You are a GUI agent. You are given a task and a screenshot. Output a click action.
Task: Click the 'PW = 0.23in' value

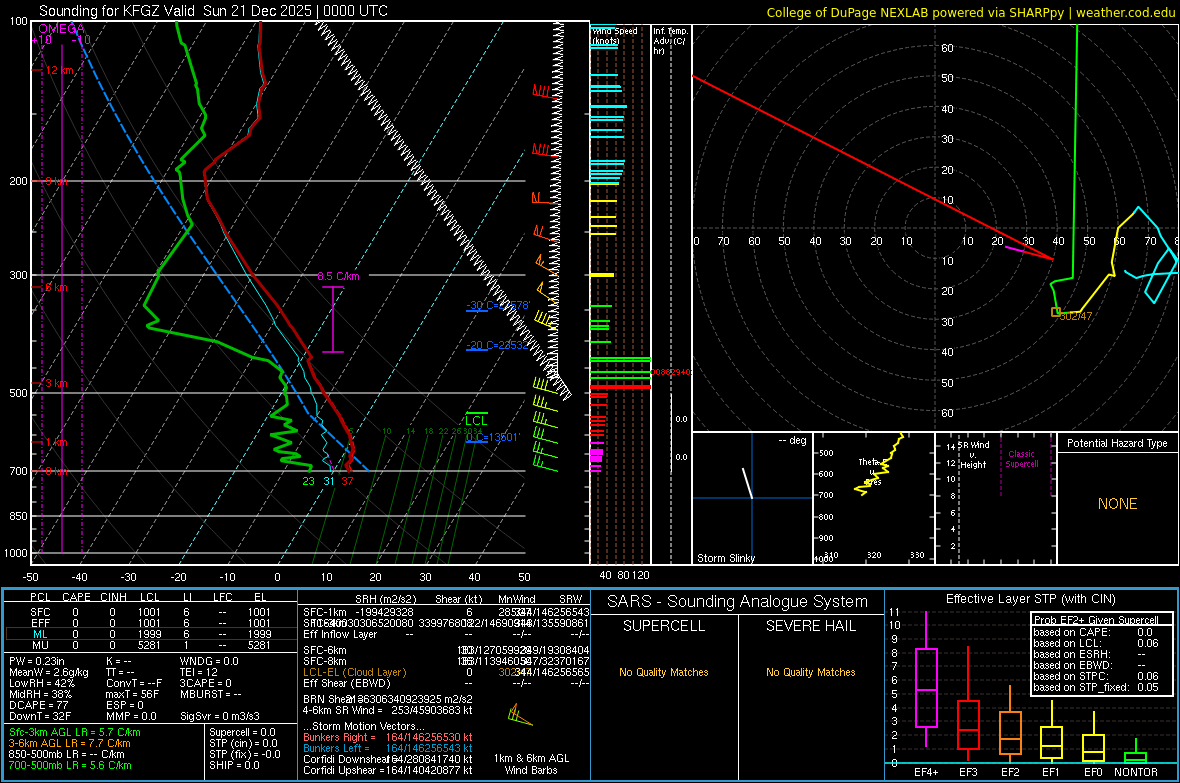click(37, 661)
